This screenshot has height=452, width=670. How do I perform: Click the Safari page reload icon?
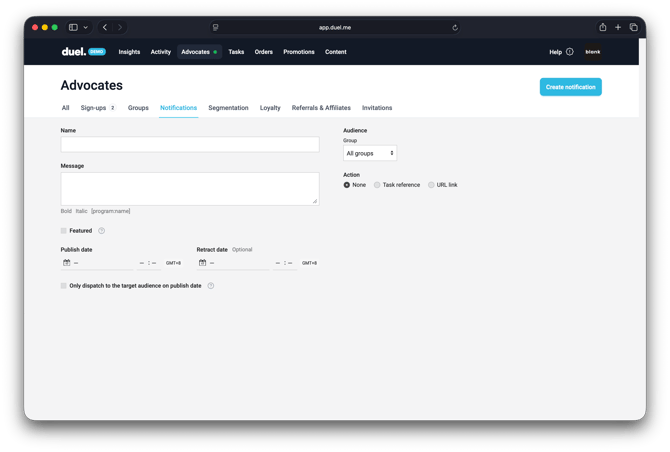455,28
